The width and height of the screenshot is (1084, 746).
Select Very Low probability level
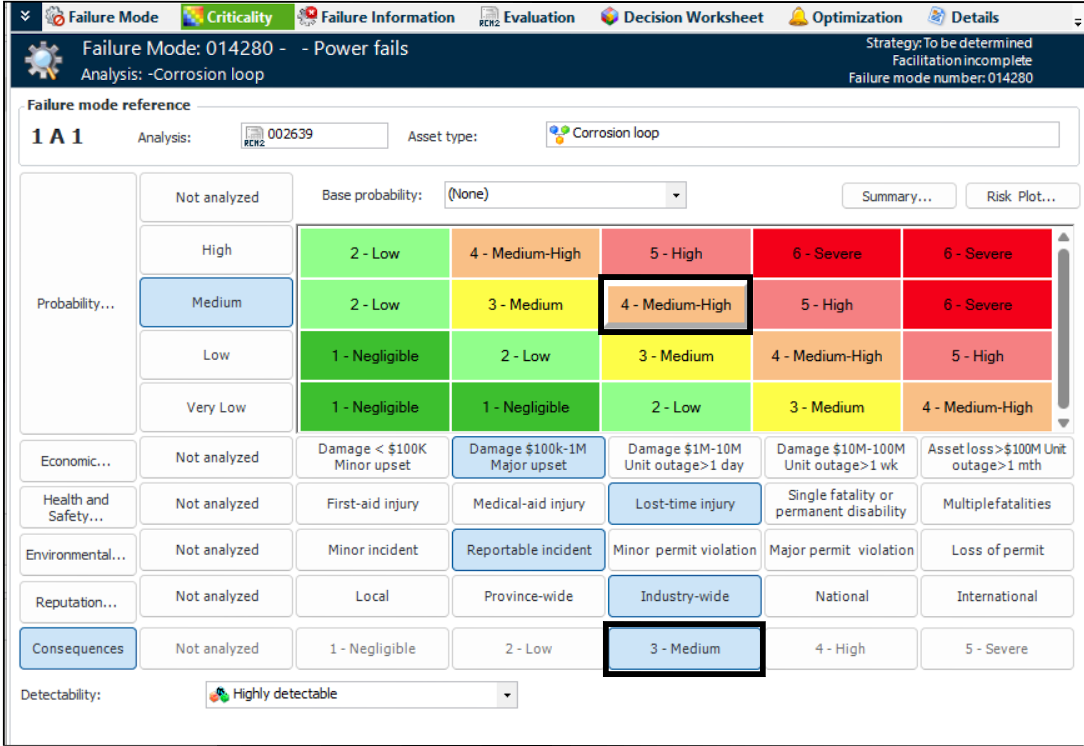[x=216, y=408]
